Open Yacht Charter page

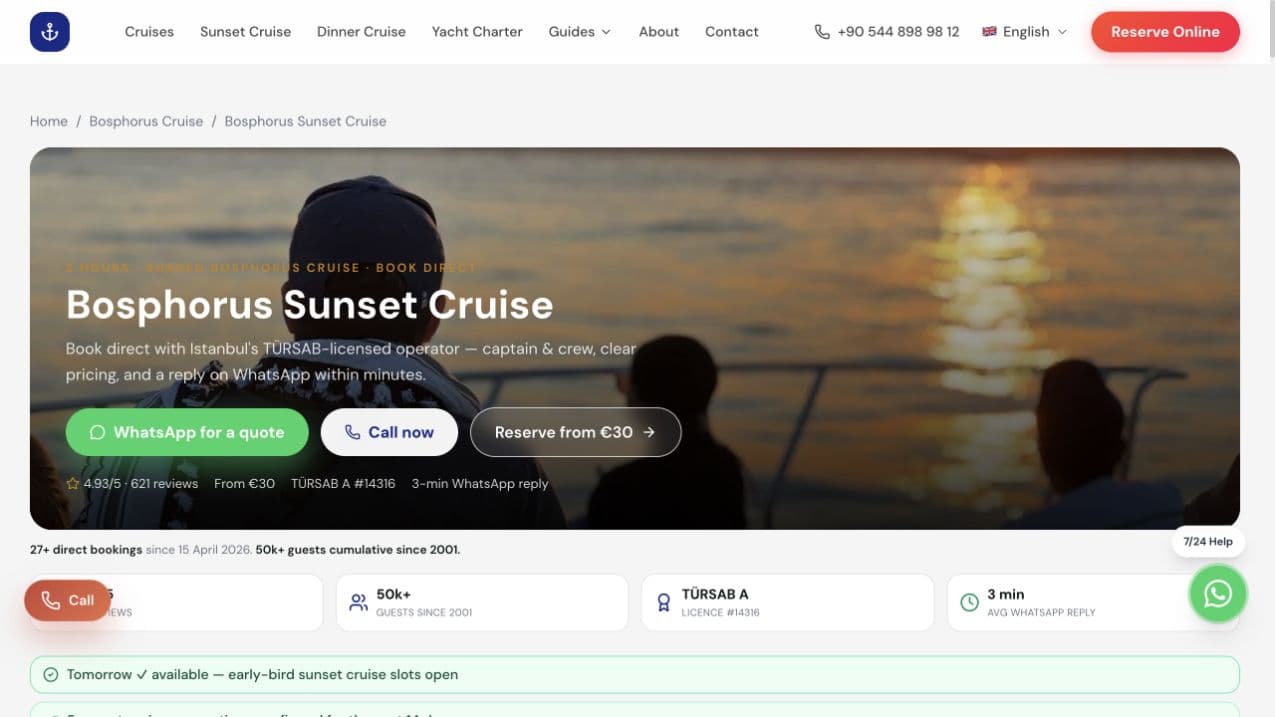(477, 32)
